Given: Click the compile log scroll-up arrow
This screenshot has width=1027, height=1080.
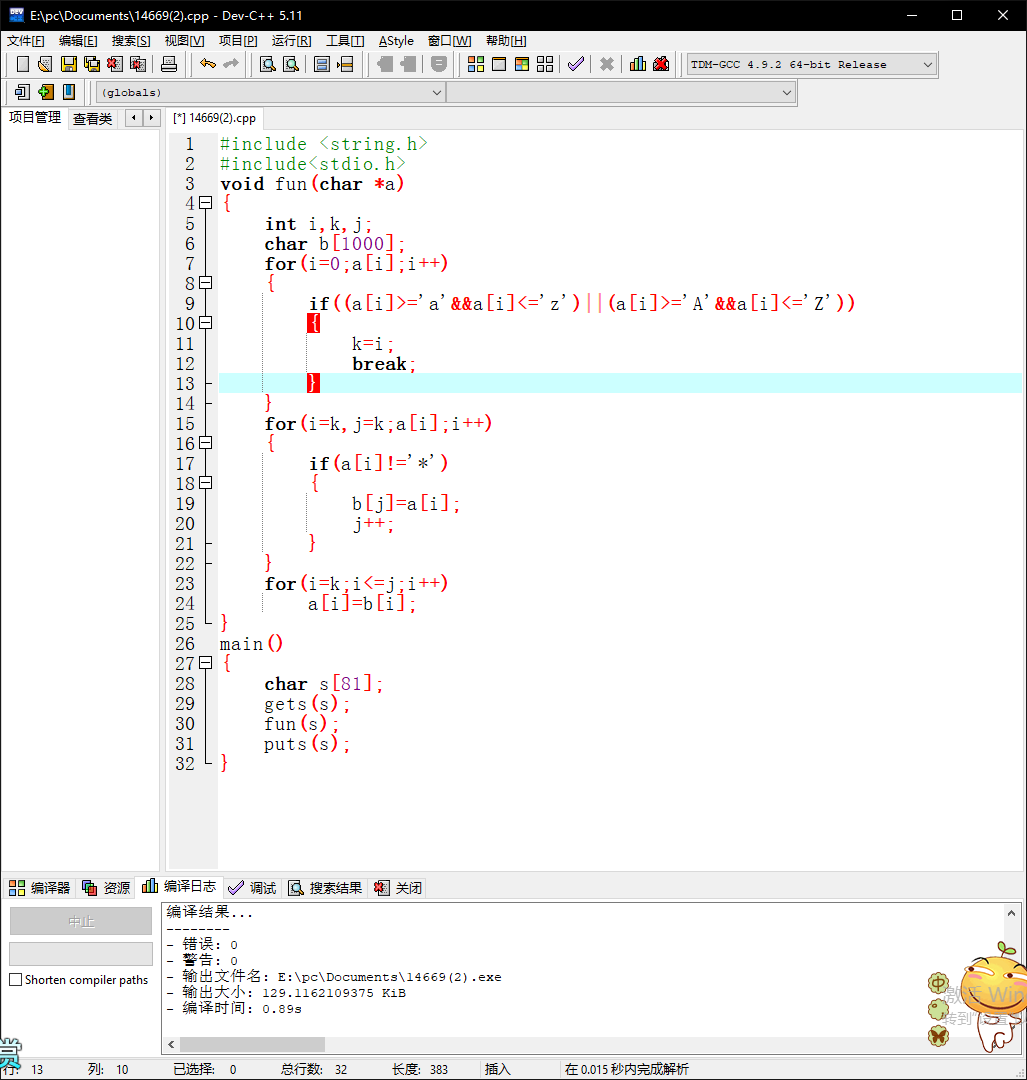Looking at the screenshot, I should click(1011, 913).
